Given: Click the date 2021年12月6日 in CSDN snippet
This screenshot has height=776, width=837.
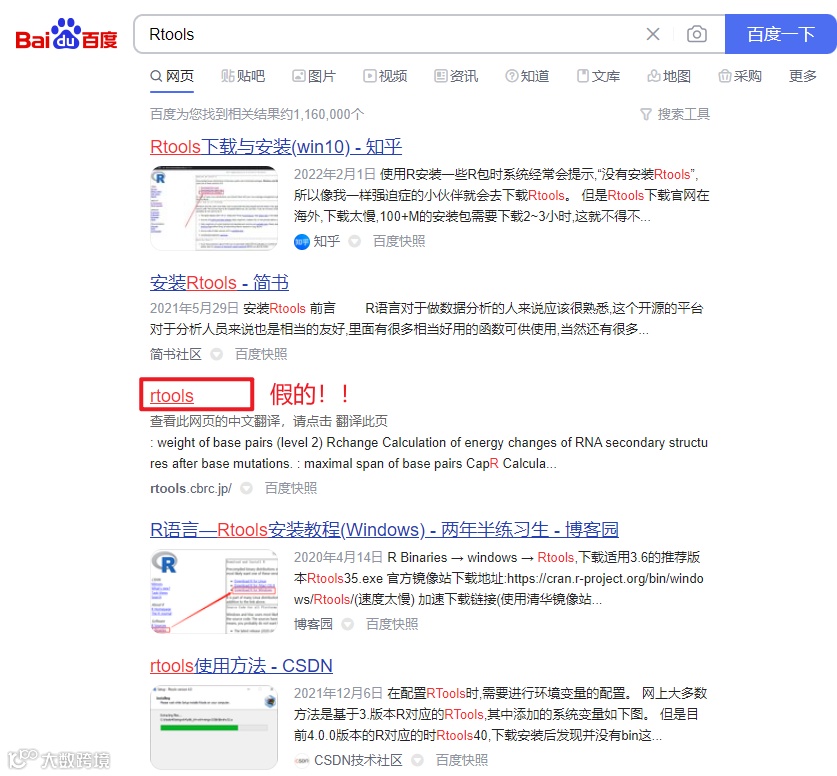Looking at the screenshot, I should tap(338, 693).
